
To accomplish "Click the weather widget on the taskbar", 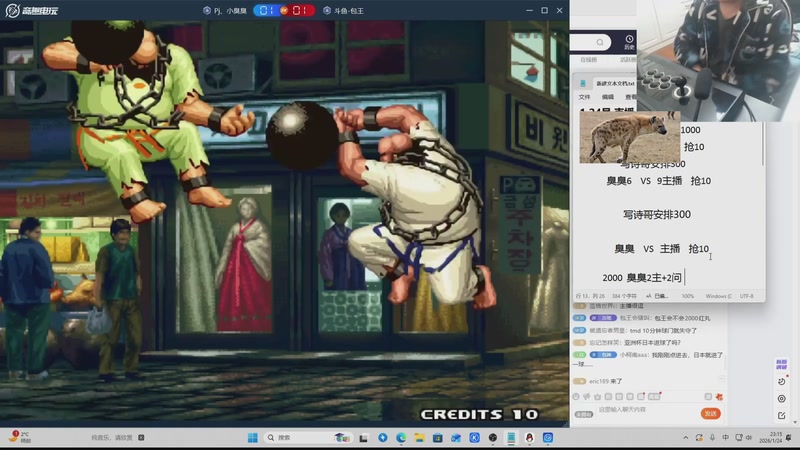I will click(20, 437).
